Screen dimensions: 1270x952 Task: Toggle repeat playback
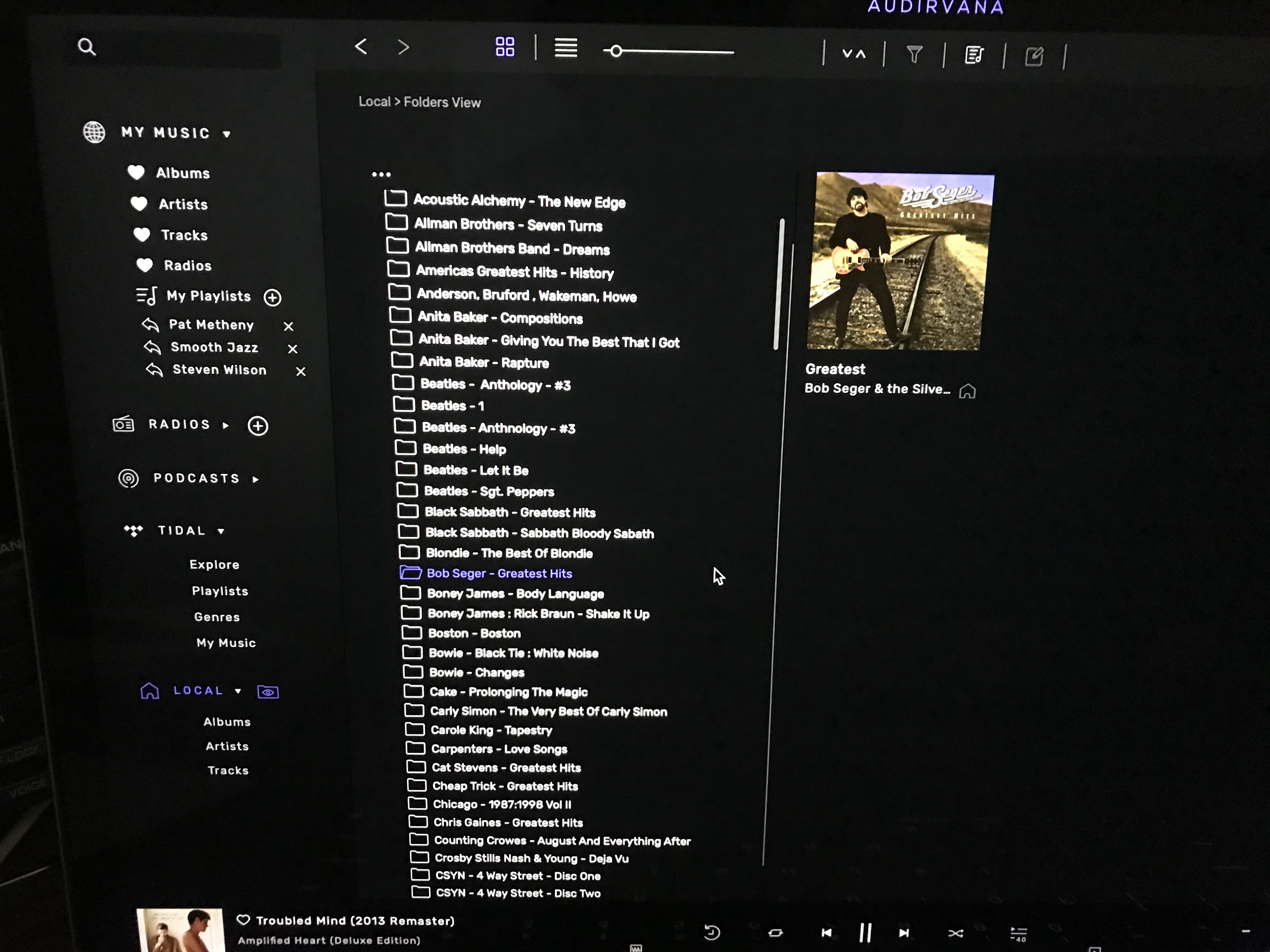point(775,932)
